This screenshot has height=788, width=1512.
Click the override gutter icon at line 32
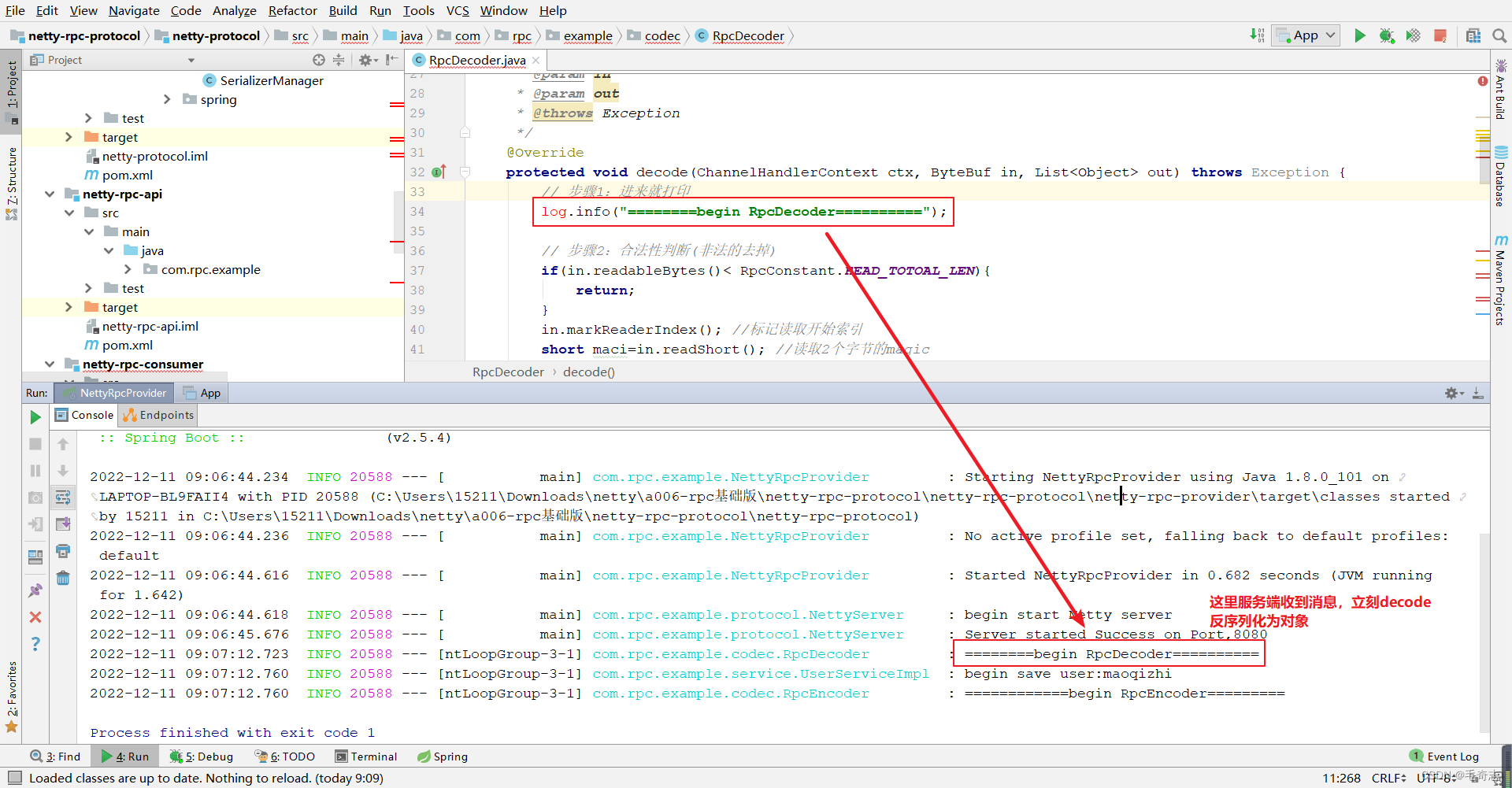point(439,172)
